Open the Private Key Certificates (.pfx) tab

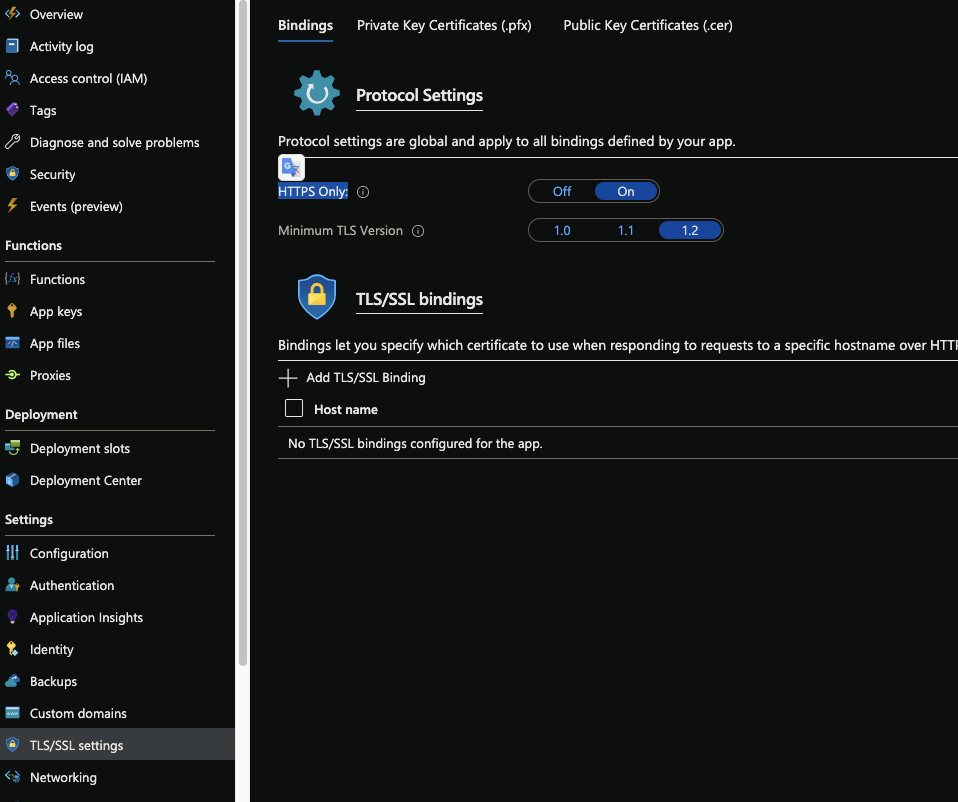[x=444, y=25]
